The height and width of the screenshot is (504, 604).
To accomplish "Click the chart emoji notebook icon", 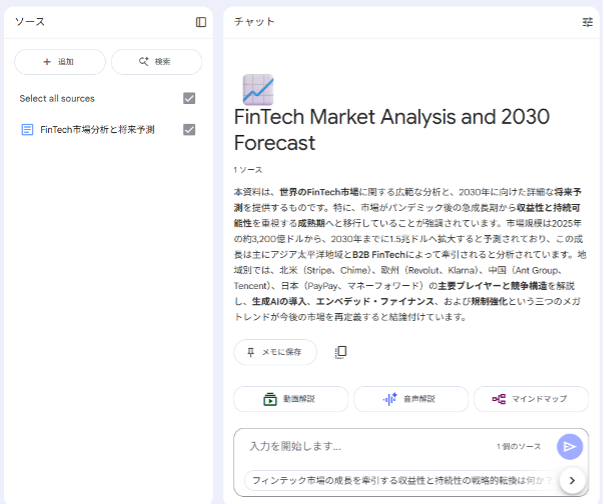I will point(258,89).
